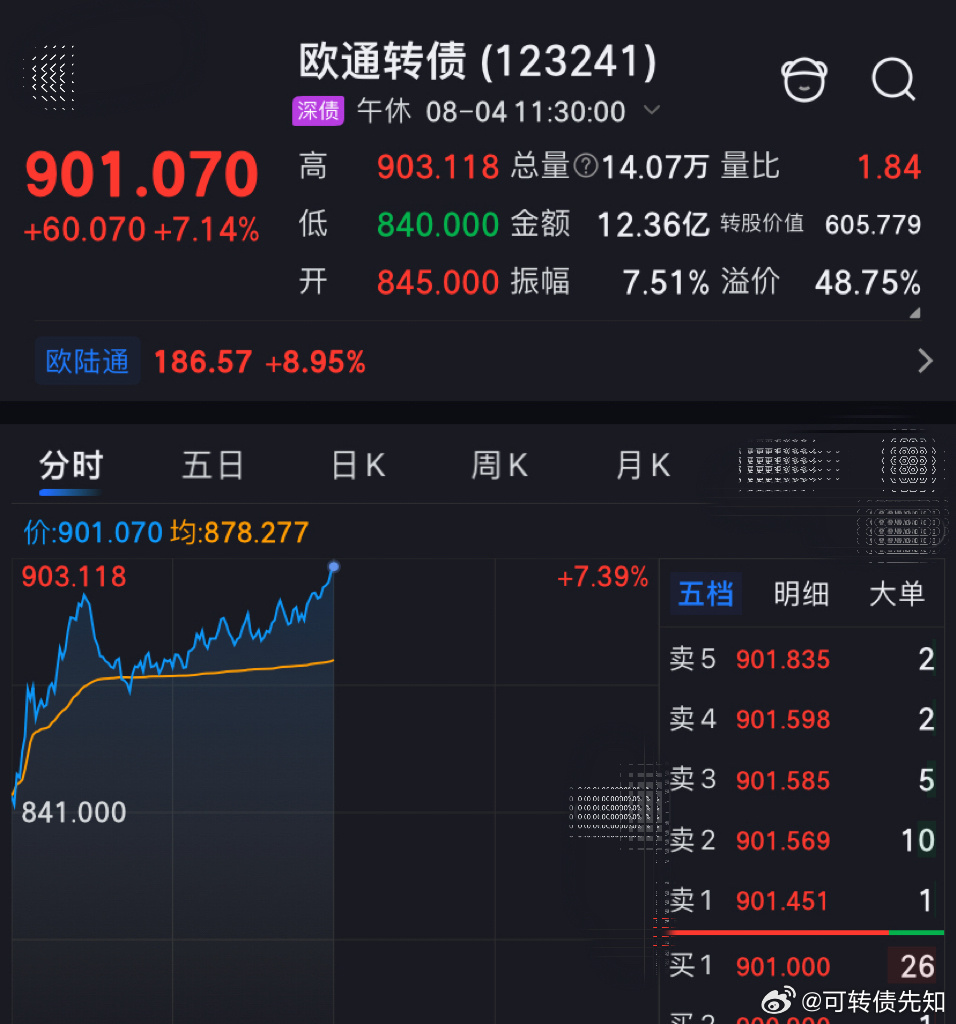The width and height of the screenshot is (956, 1024).
Task: Open the search magnifier icon
Action: [893, 79]
